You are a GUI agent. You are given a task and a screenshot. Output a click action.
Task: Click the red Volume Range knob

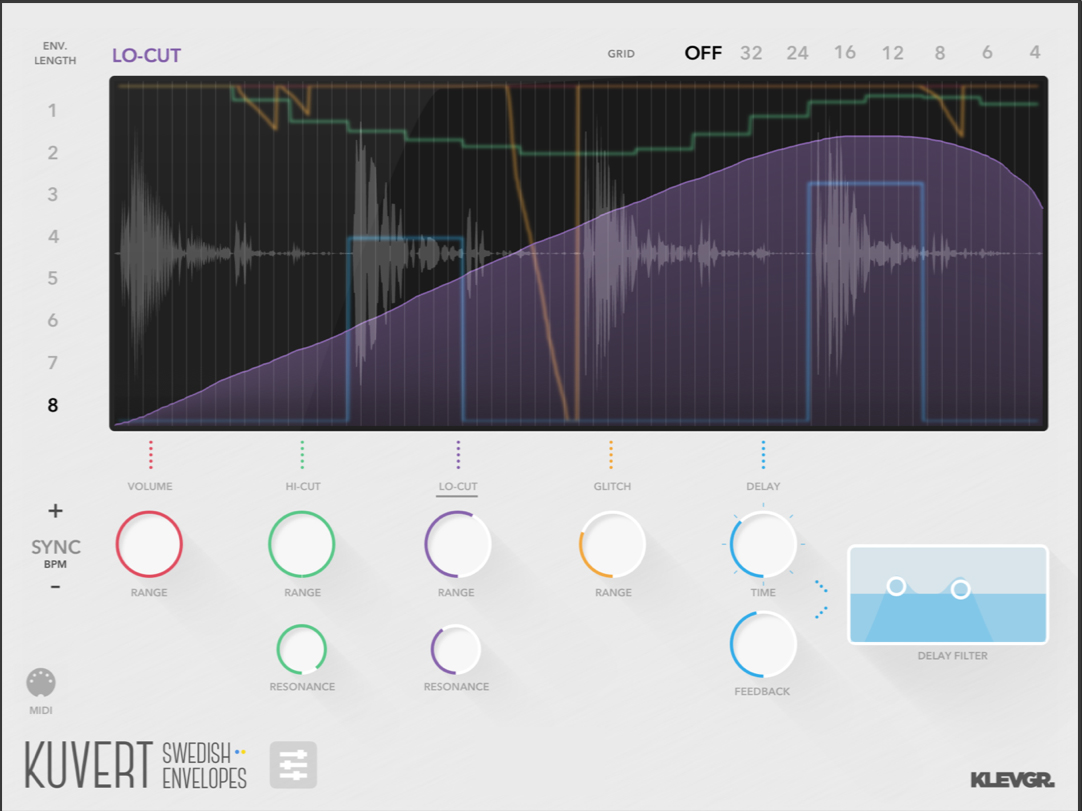pos(149,545)
